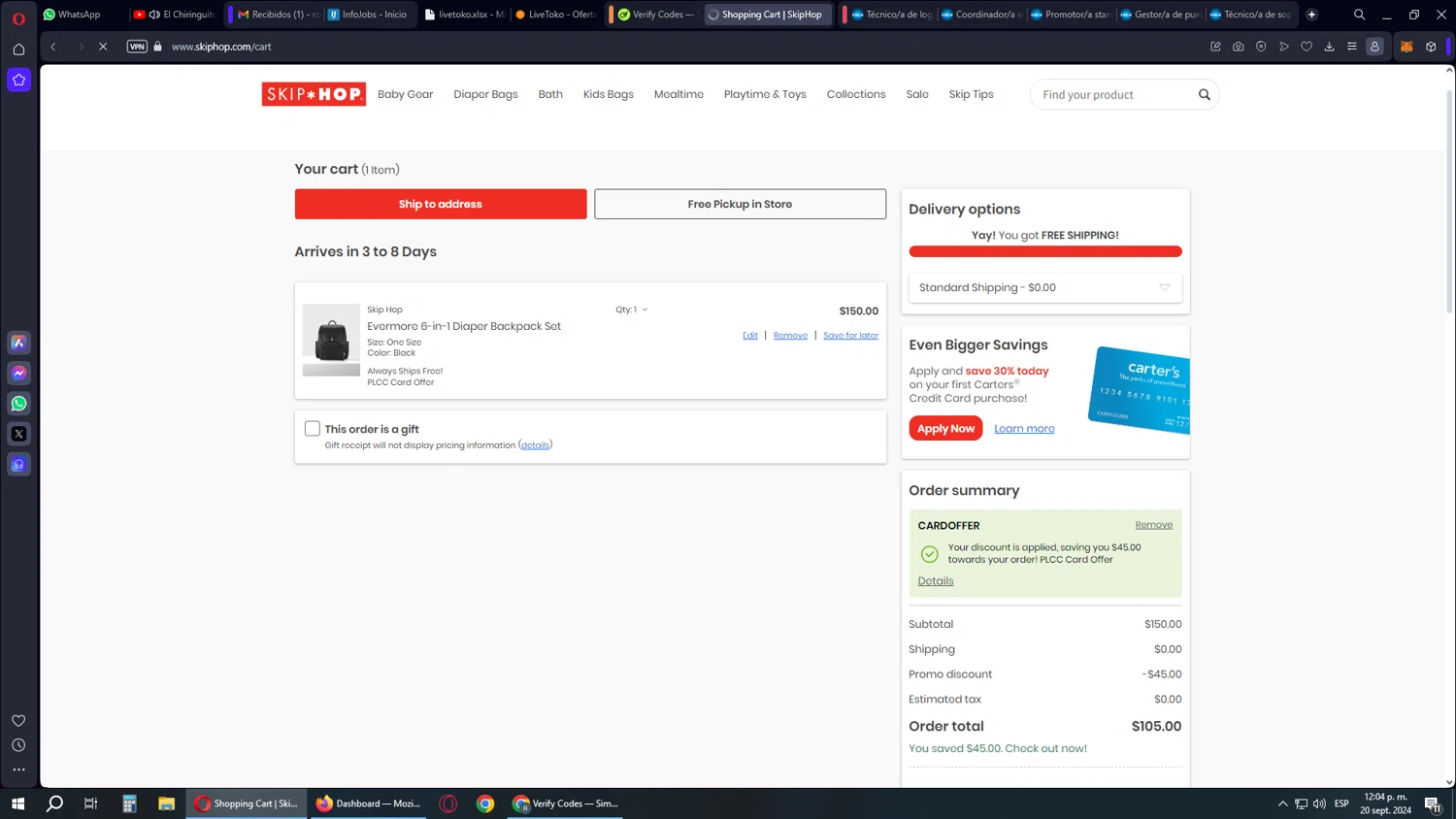This screenshot has height=819, width=1456.
Task: Take a snapshot with camera icon
Action: tap(1239, 47)
